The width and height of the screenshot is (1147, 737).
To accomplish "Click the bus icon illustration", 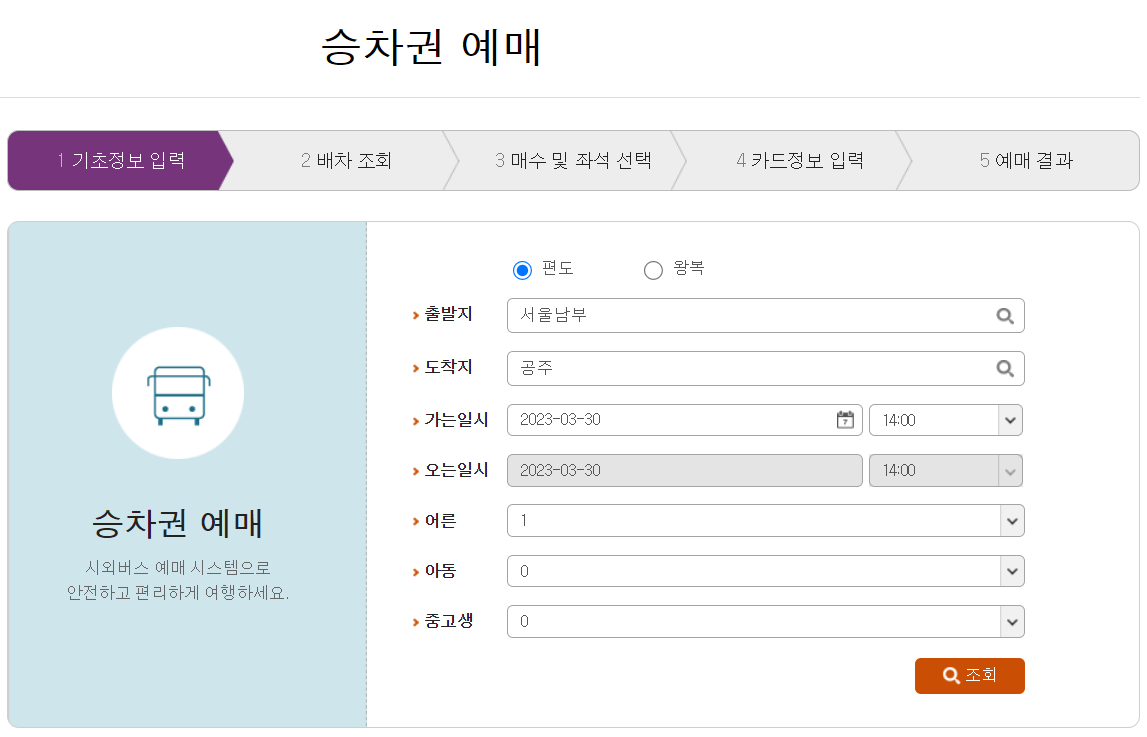I will (178, 395).
